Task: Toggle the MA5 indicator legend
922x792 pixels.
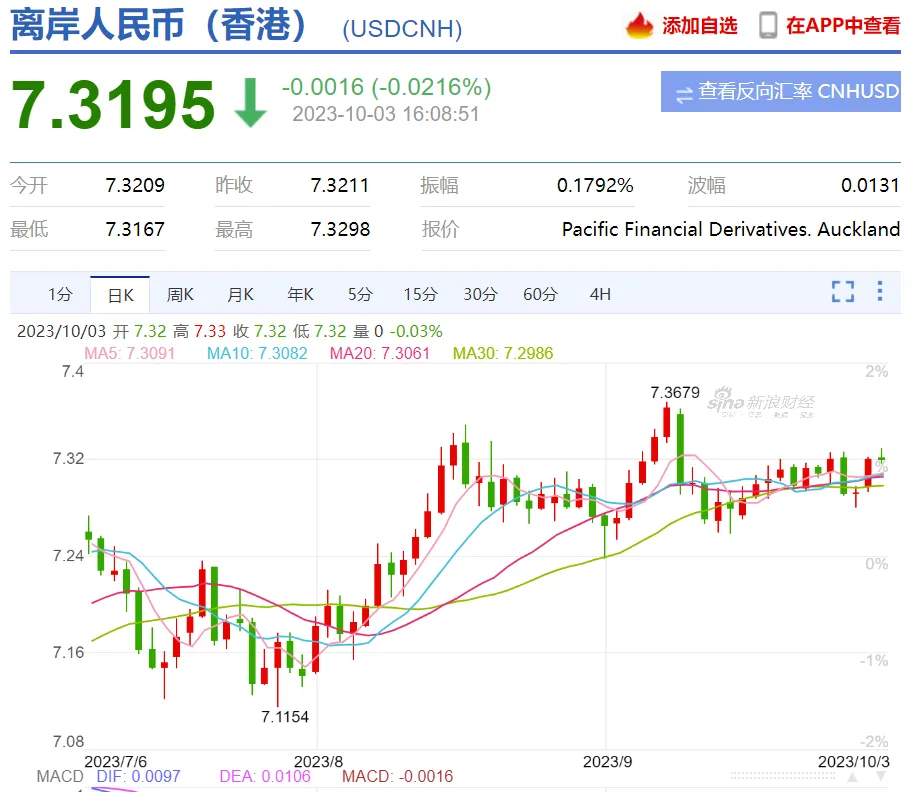Action: point(129,353)
